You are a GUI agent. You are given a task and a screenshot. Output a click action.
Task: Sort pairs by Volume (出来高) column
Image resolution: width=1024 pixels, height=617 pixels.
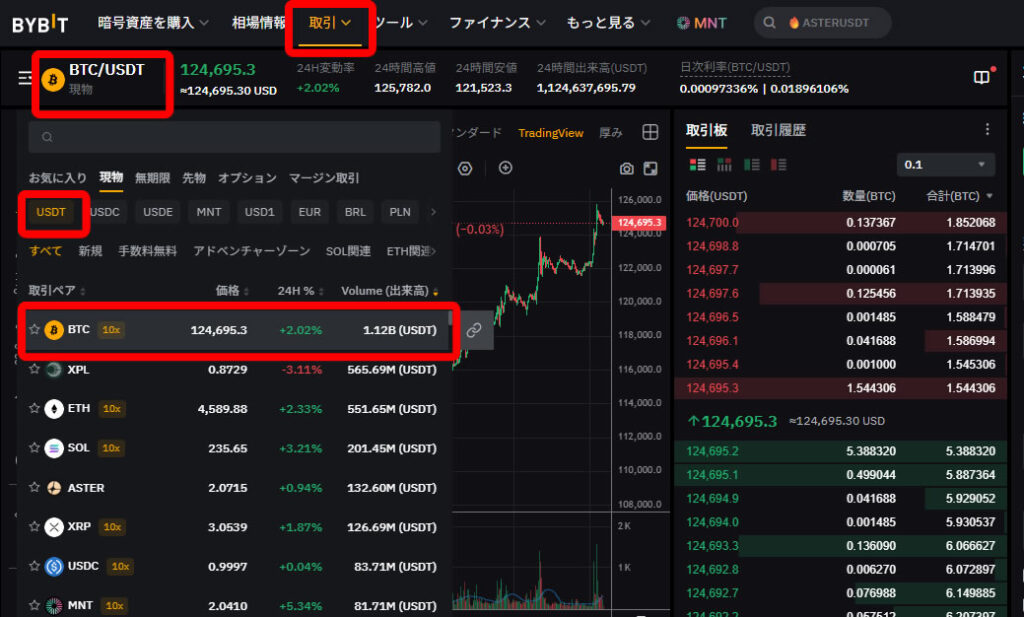tap(388, 291)
